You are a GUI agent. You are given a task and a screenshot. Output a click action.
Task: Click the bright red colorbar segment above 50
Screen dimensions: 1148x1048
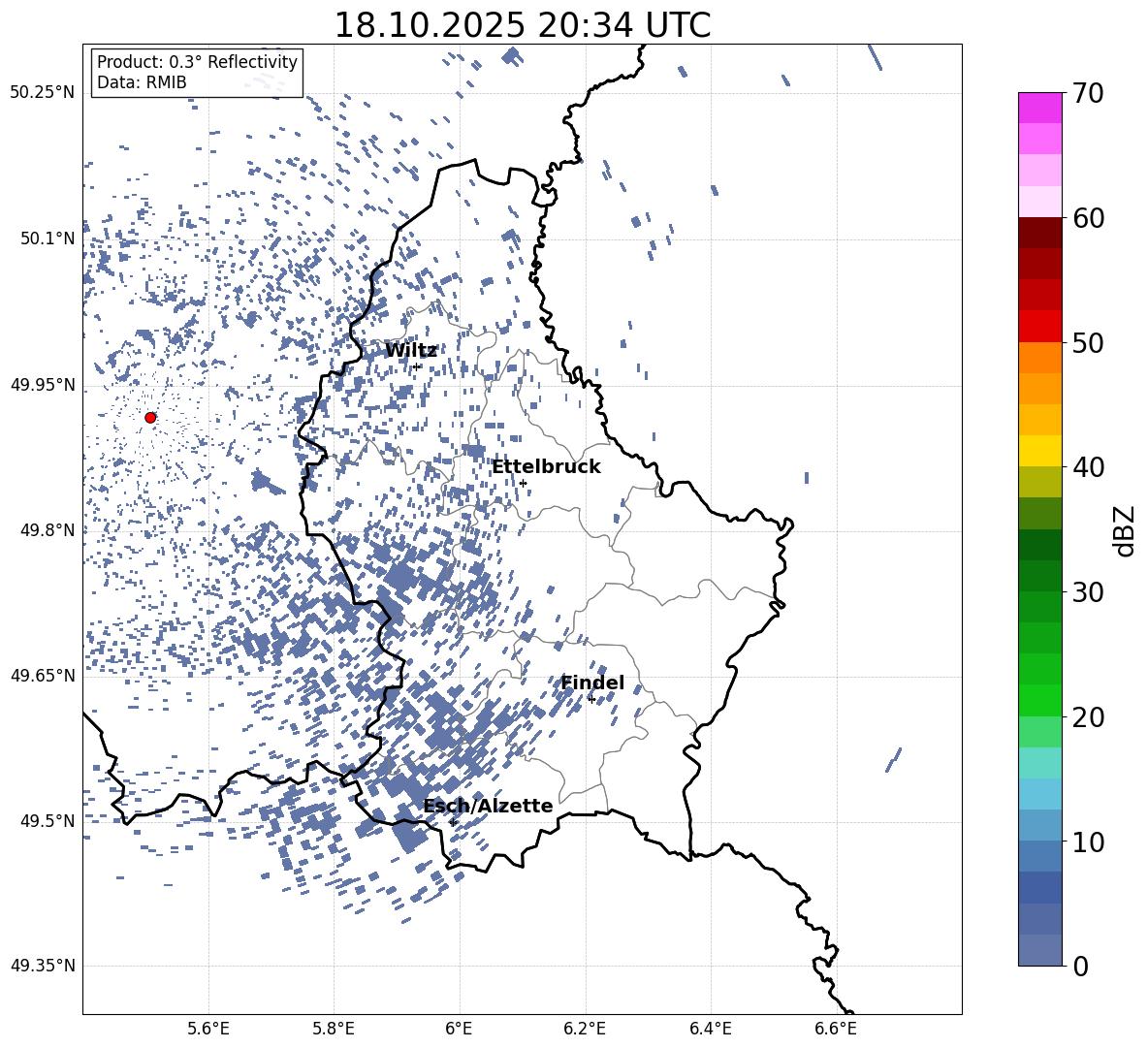[1040, 327]
